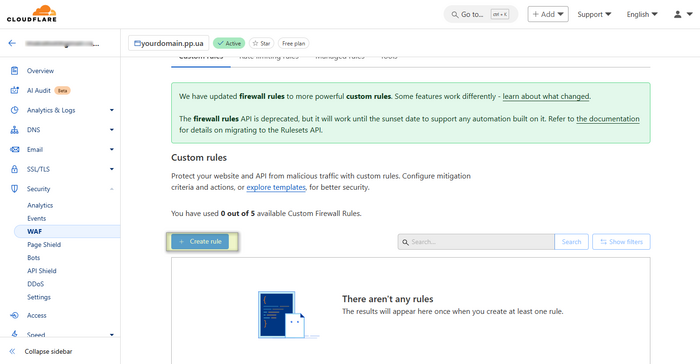Click Show filters button
The width and height of the screenshot is (700, 364).
pos(621,242)
